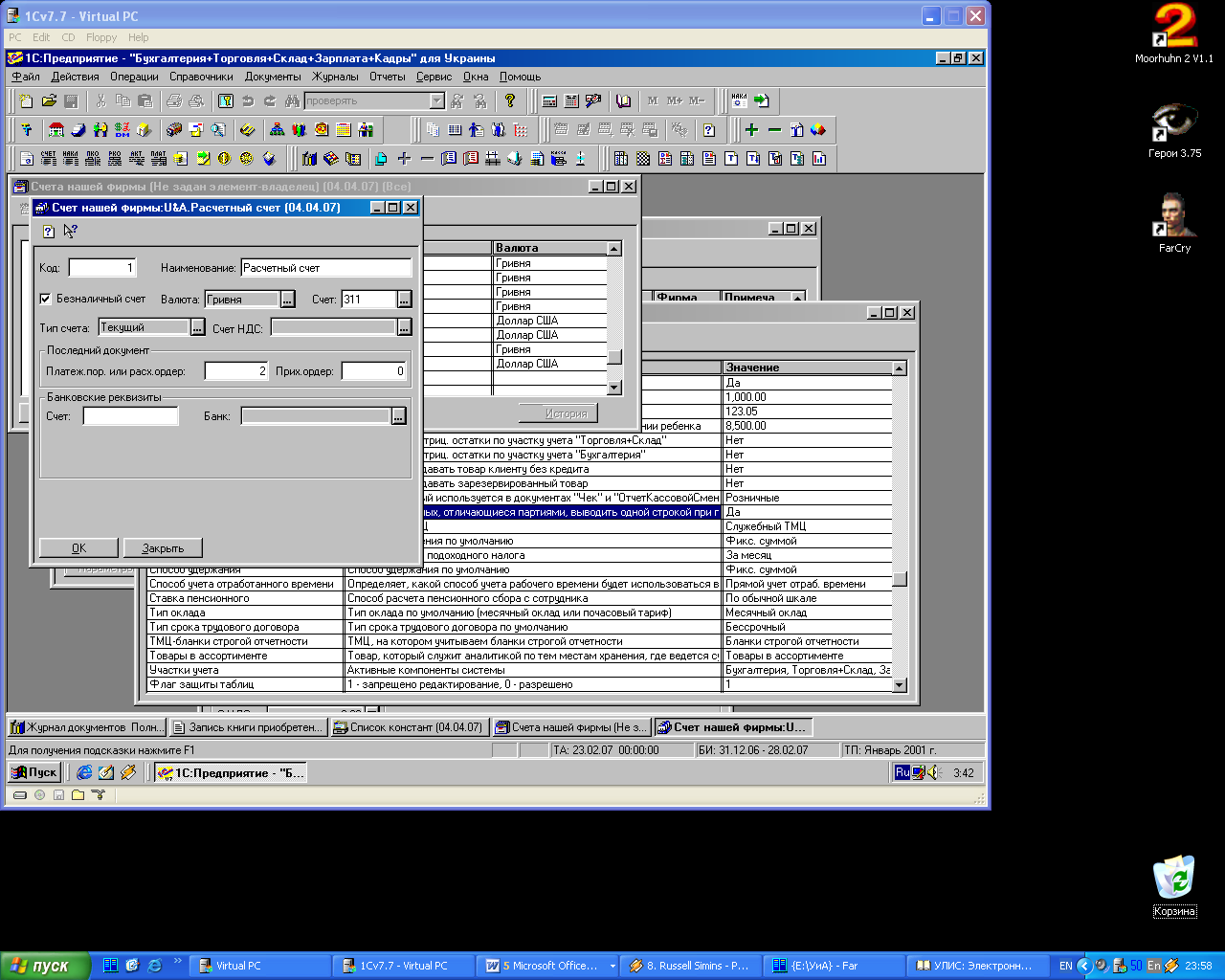Click the binoculars Find icon

point(291,100)
